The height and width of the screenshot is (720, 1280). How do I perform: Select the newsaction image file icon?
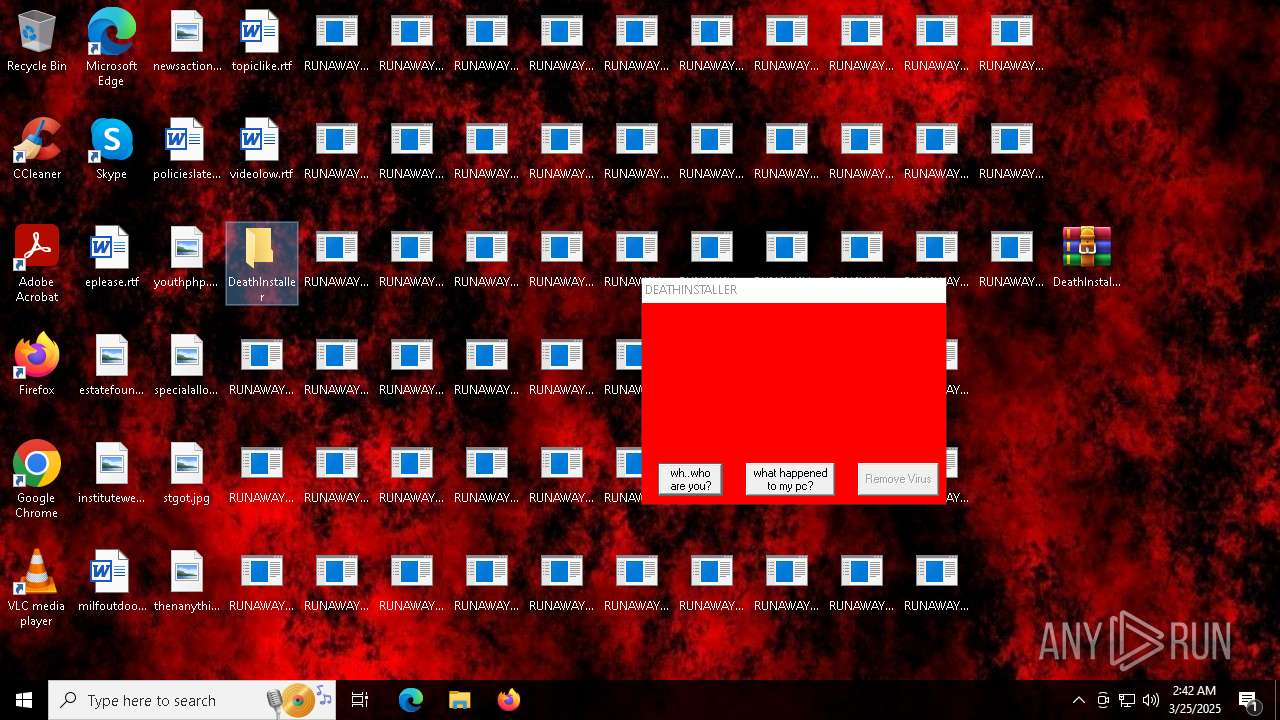point(187,42)
